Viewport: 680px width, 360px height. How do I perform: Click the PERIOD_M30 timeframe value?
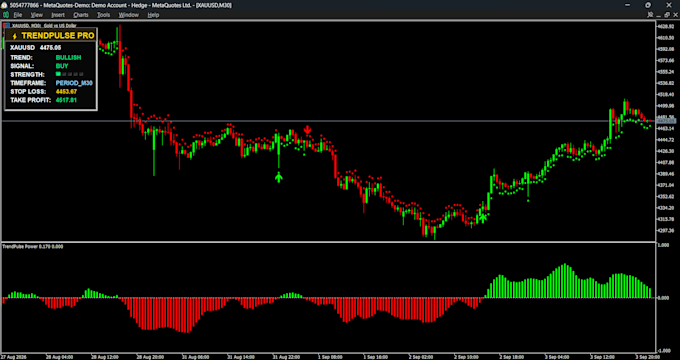74,83
